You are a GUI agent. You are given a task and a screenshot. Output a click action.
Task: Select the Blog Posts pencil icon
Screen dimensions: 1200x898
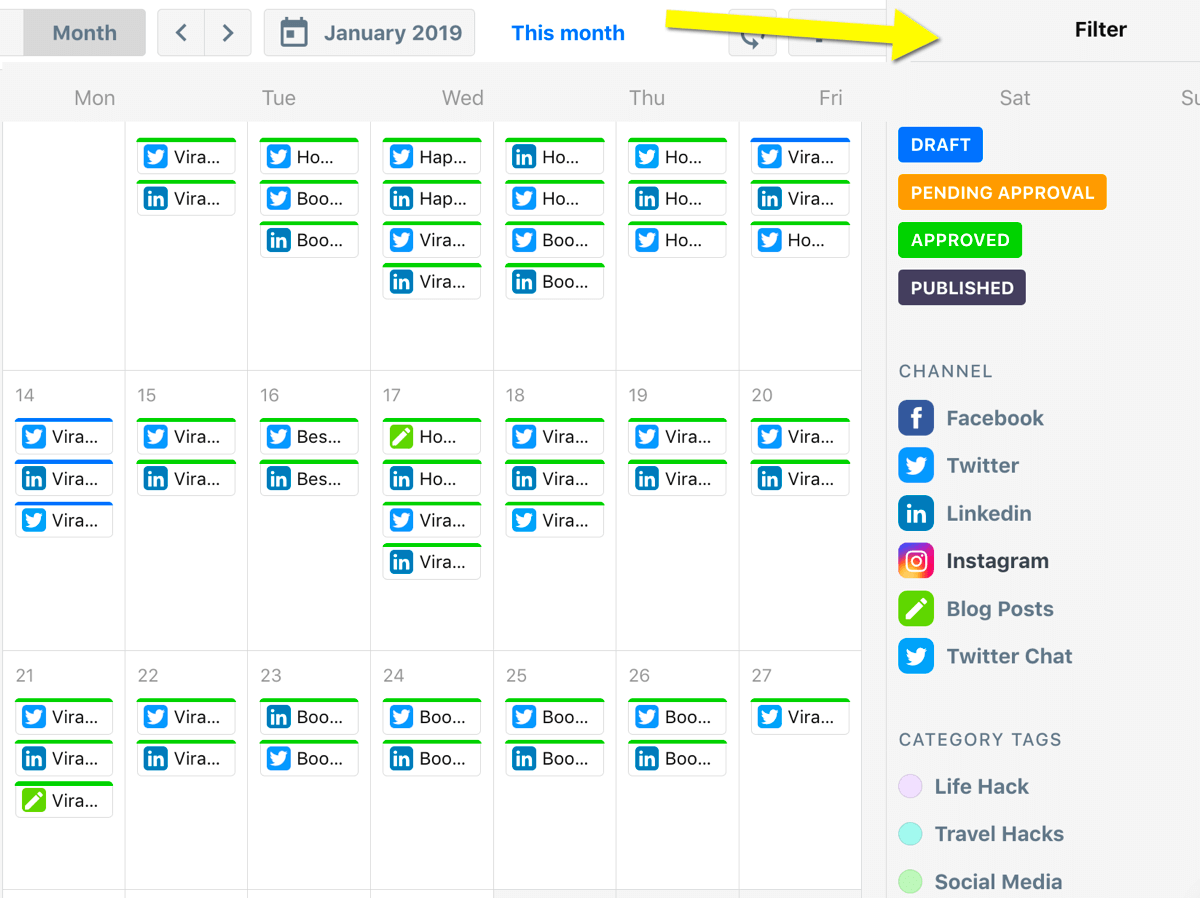click(916, 609)
